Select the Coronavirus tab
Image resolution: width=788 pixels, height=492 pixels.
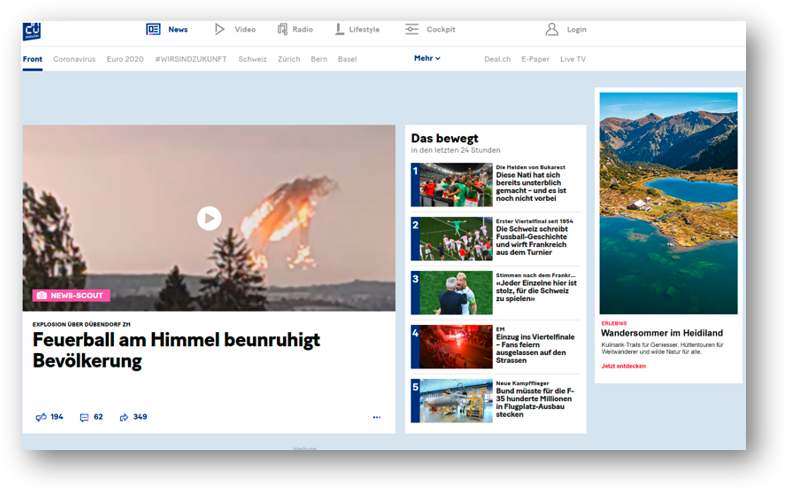pos(74,59)
